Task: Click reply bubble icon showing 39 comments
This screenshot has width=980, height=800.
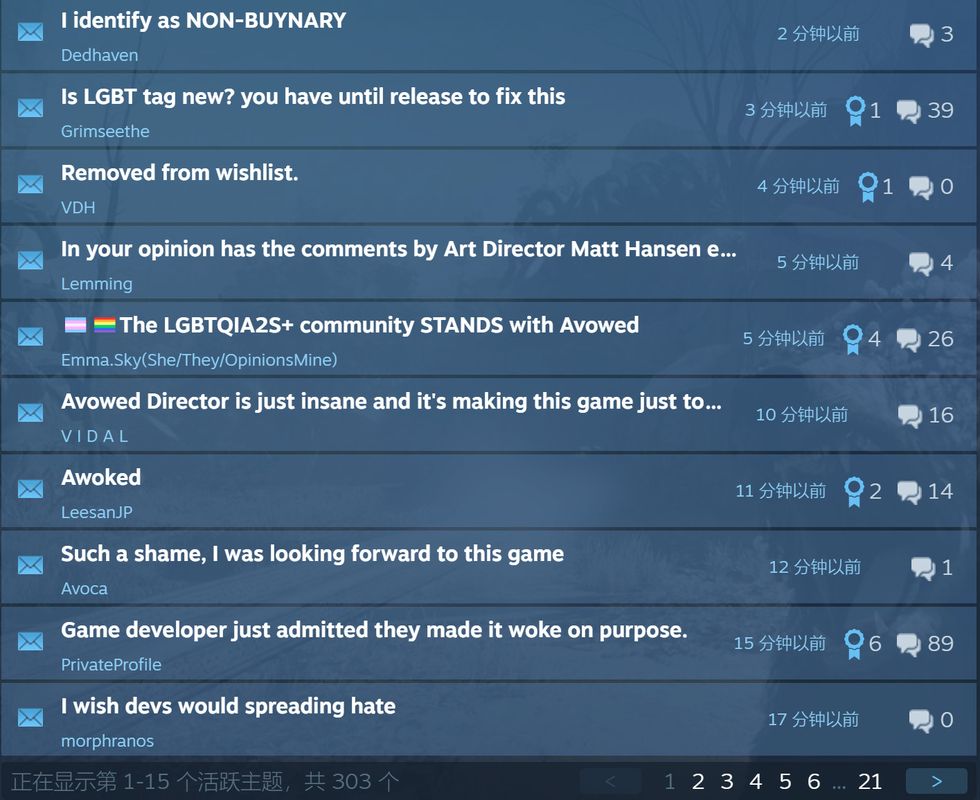Action: [908, 111]
